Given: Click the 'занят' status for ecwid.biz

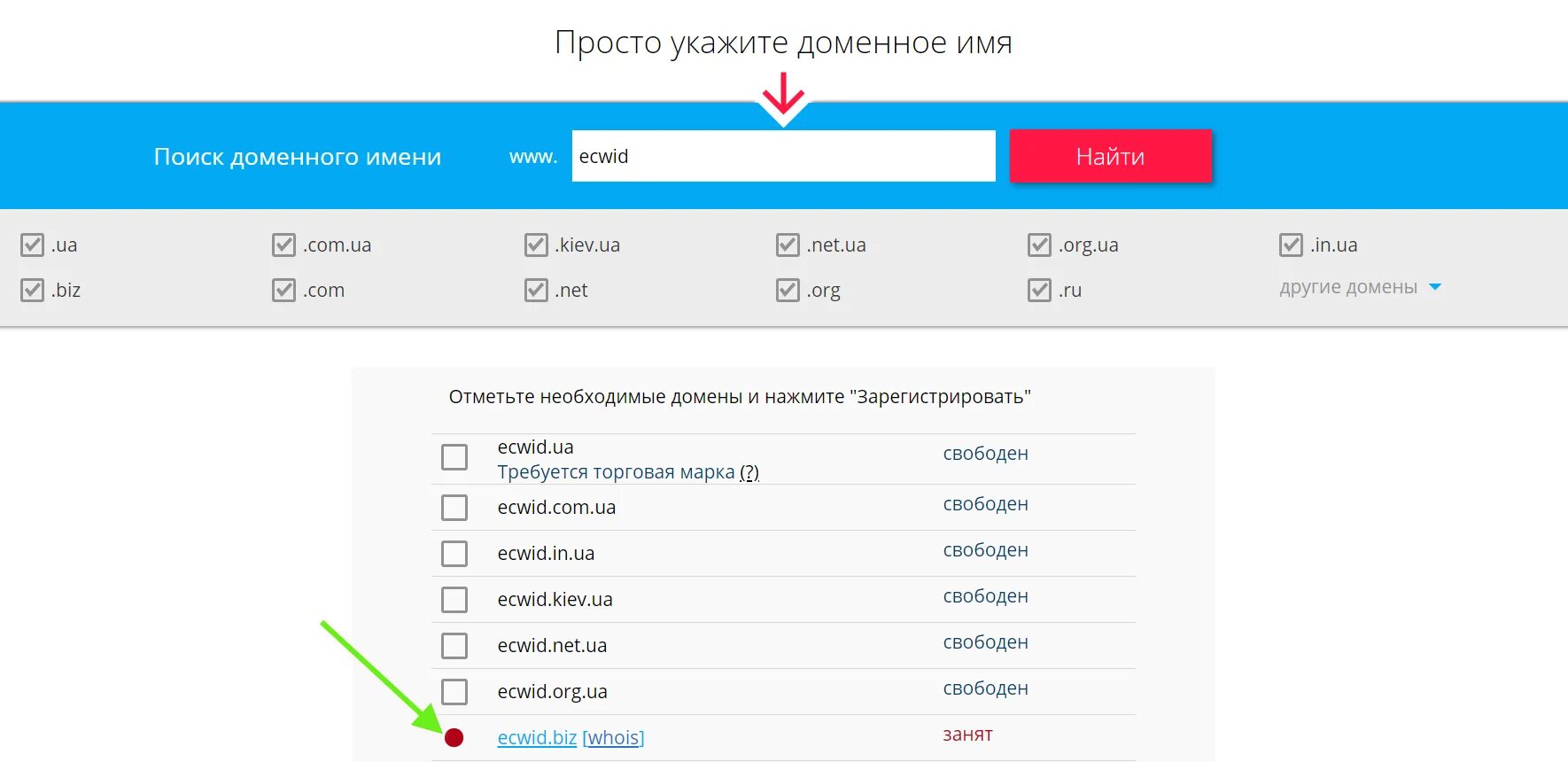Looking at the screenshot, I should pos(967,735).
